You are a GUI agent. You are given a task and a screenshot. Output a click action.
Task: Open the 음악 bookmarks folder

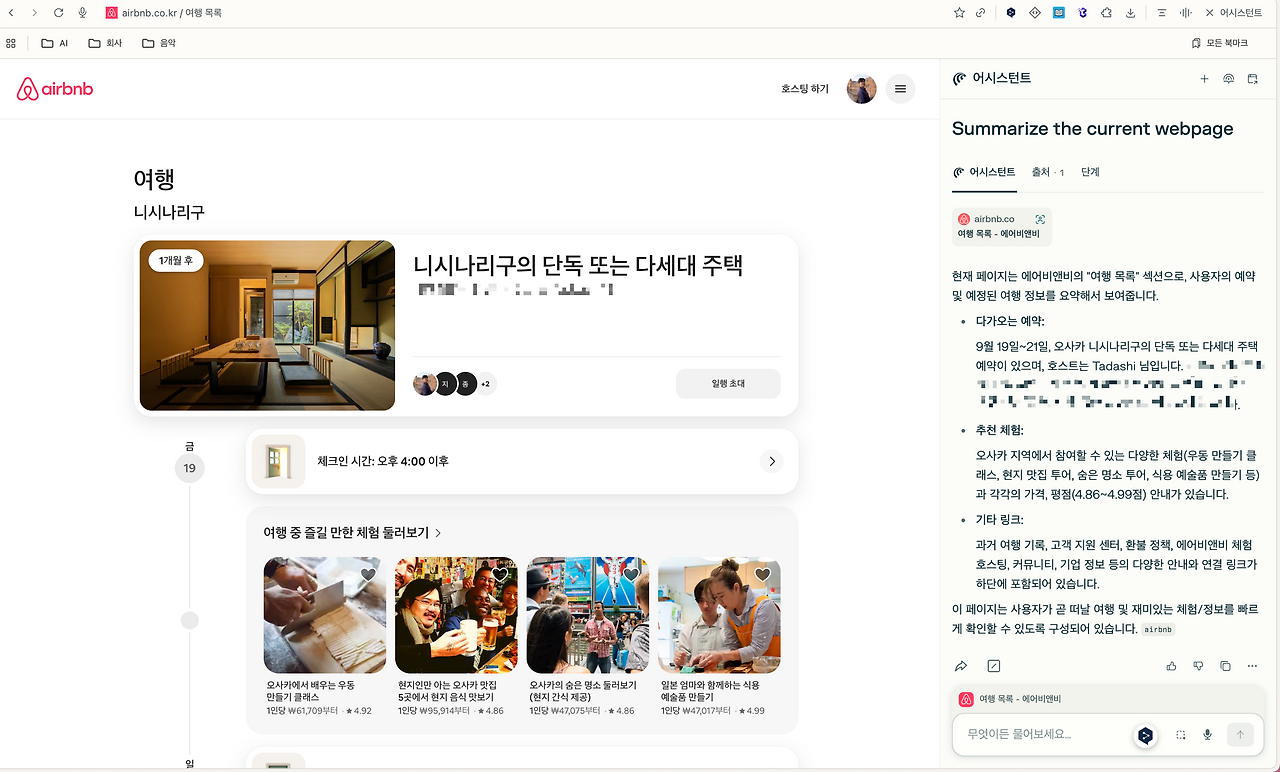tap(159, 43)
